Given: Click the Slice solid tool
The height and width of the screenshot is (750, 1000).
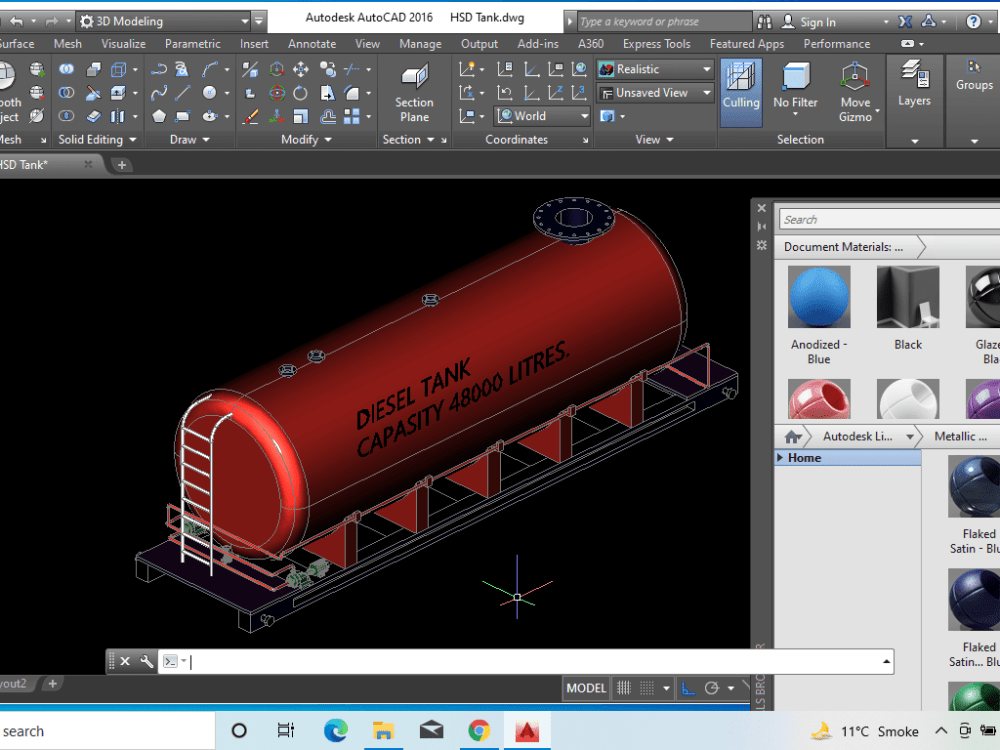Looking at the screenshot, I should 93,92.
